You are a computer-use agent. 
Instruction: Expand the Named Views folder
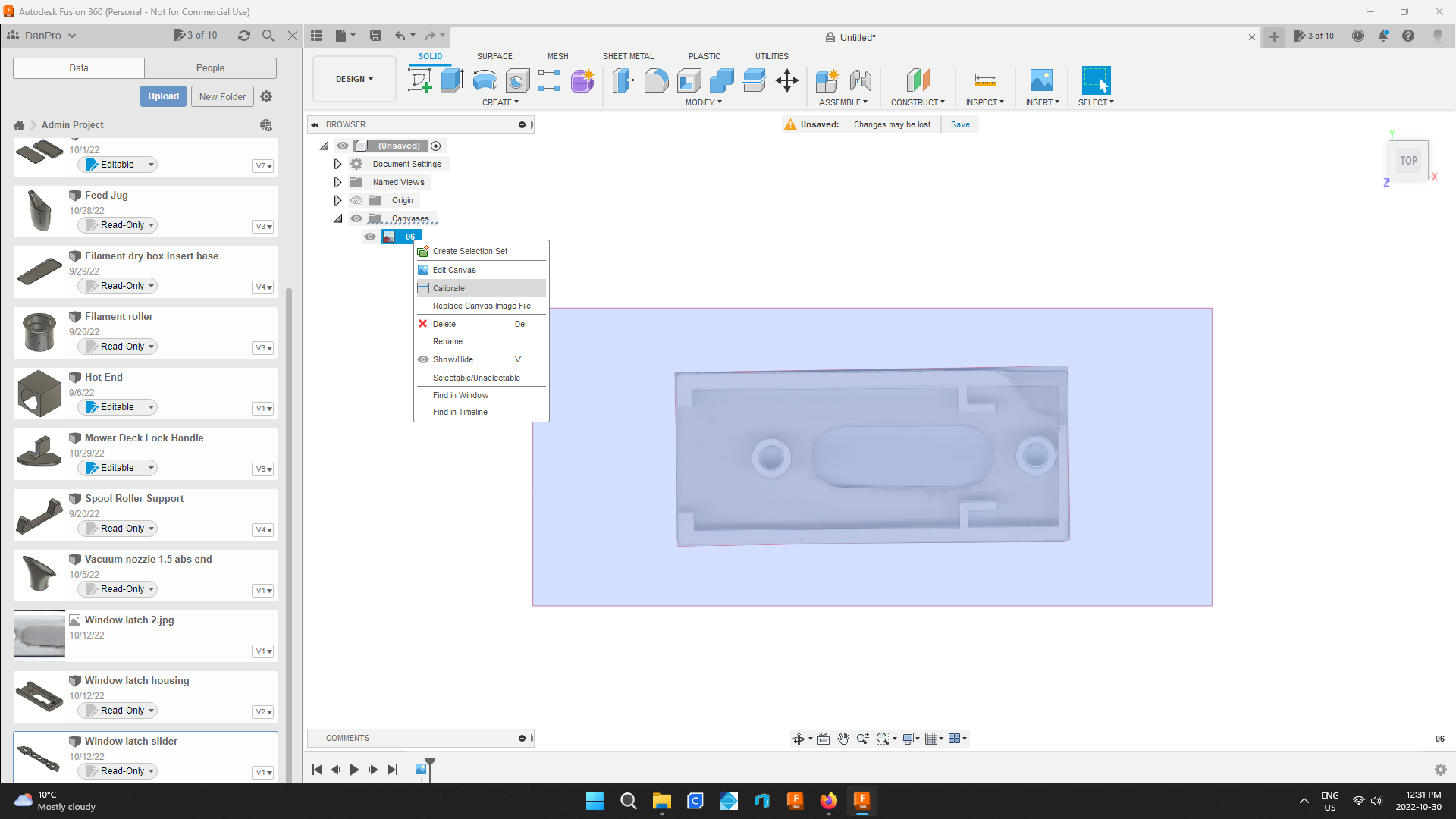click(x=337, y=182)
